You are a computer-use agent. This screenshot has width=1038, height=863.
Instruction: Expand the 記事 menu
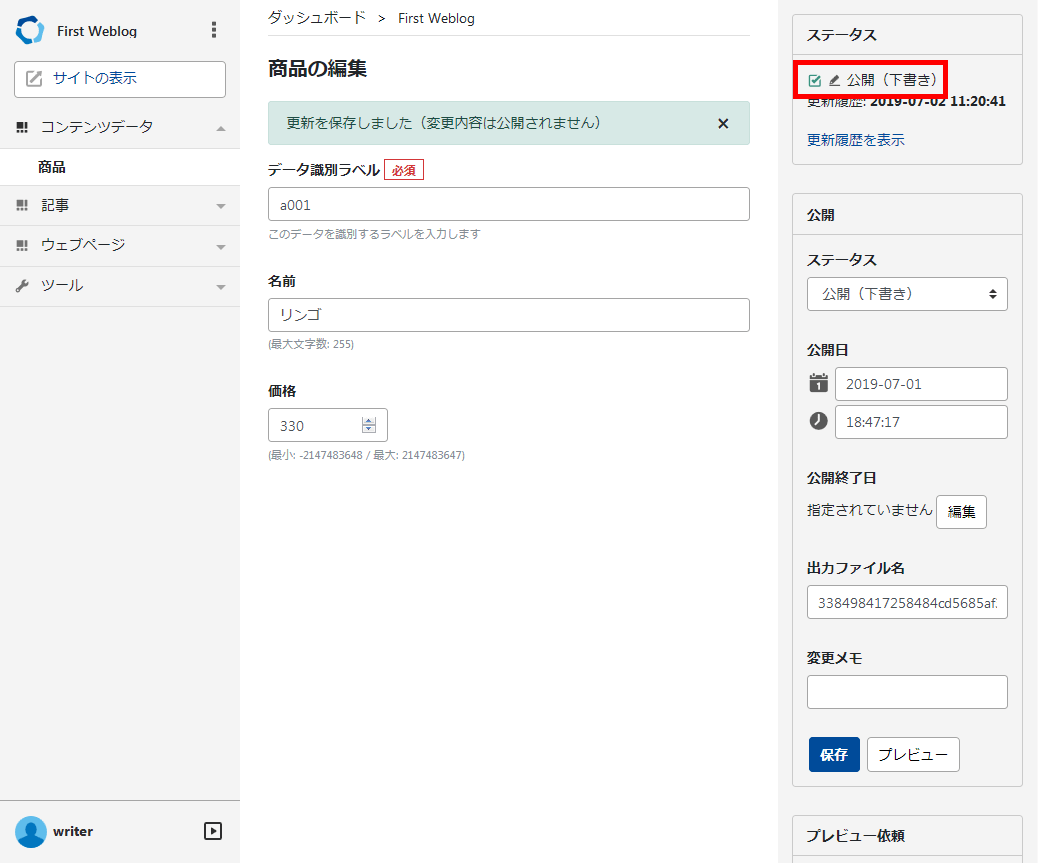(x=220, y=206)
